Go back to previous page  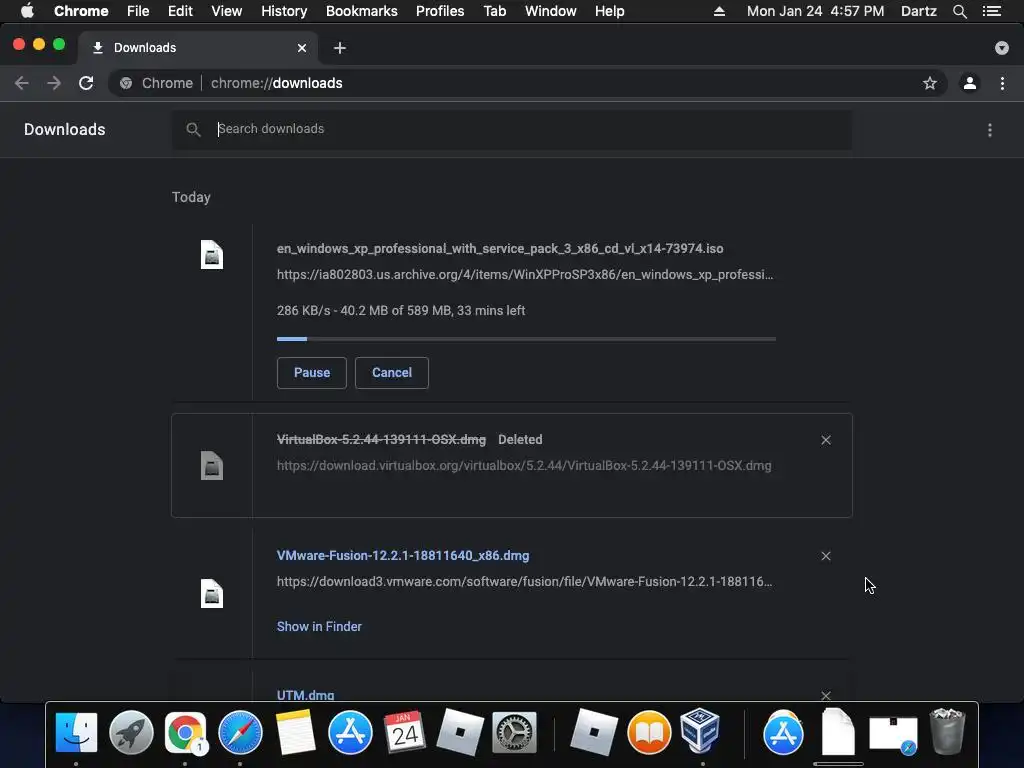pos(22,83)
